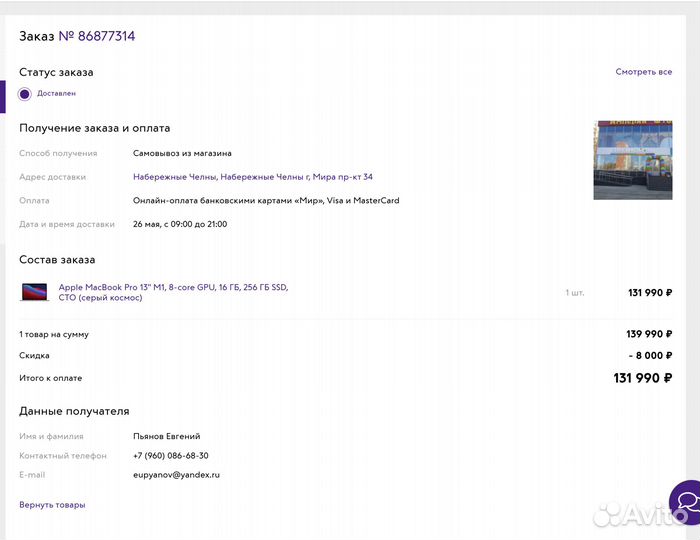Image resolution: width=700 pixels, height=540 pixels.
Task: Click total 'Итого к оплате' amount 131 990 ₽
Action: pyautogui.click(x=642, y=378)
